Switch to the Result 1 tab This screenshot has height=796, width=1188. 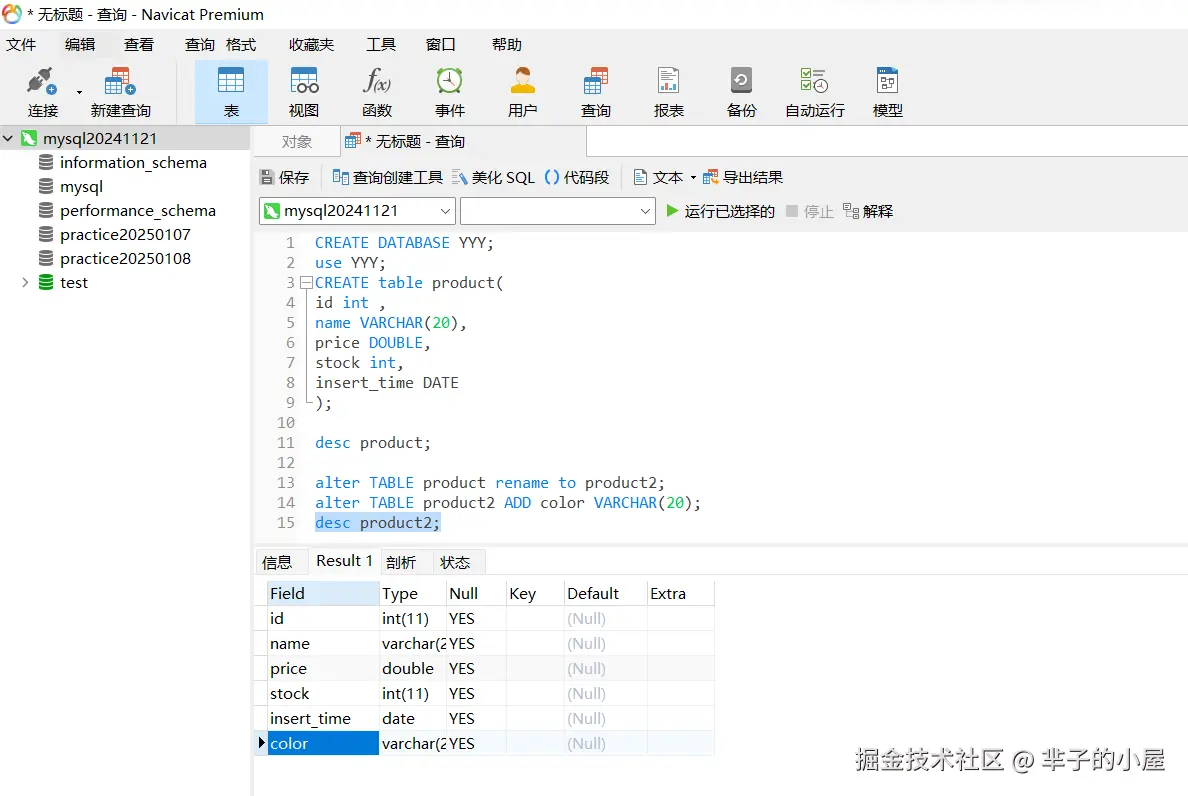point(344,561)
